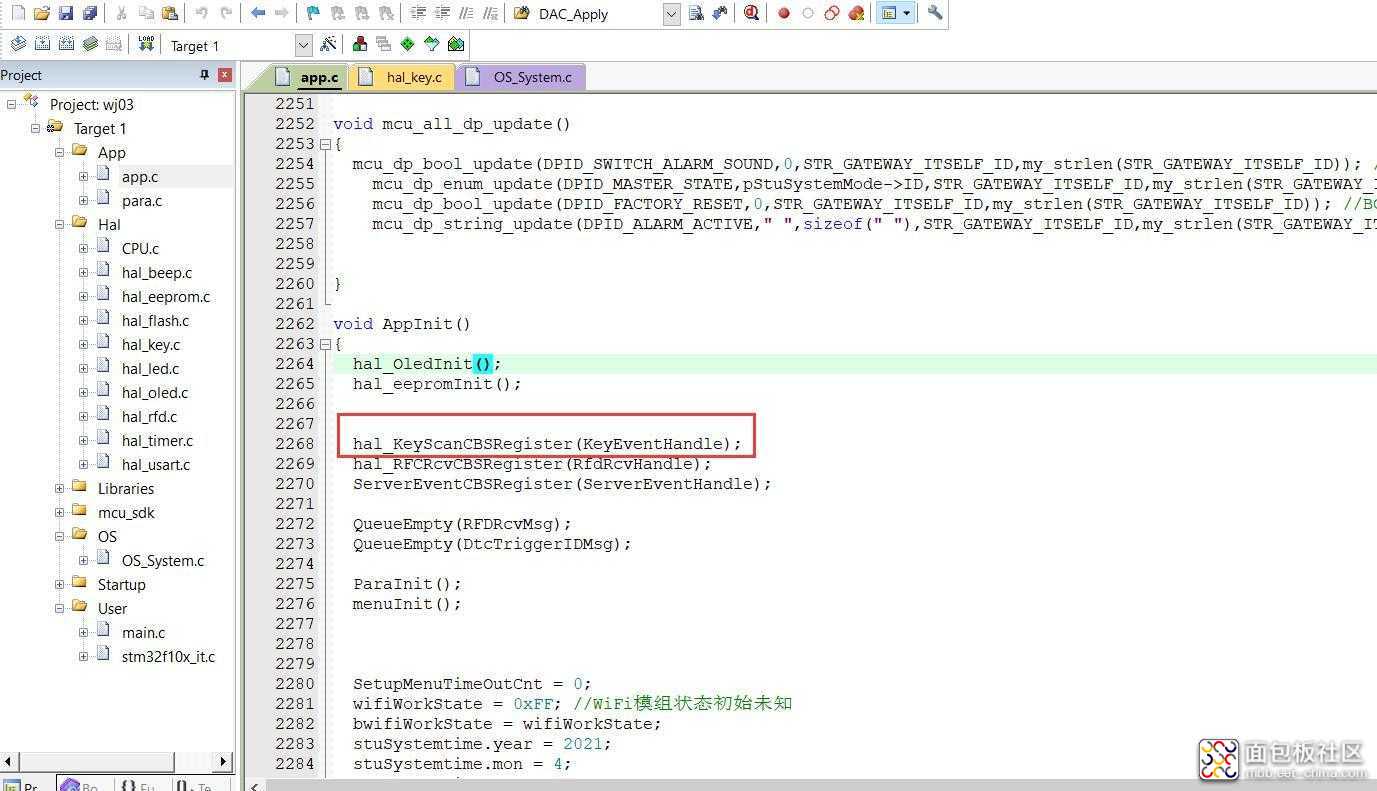Unindent the selected lines

(442, 14)
